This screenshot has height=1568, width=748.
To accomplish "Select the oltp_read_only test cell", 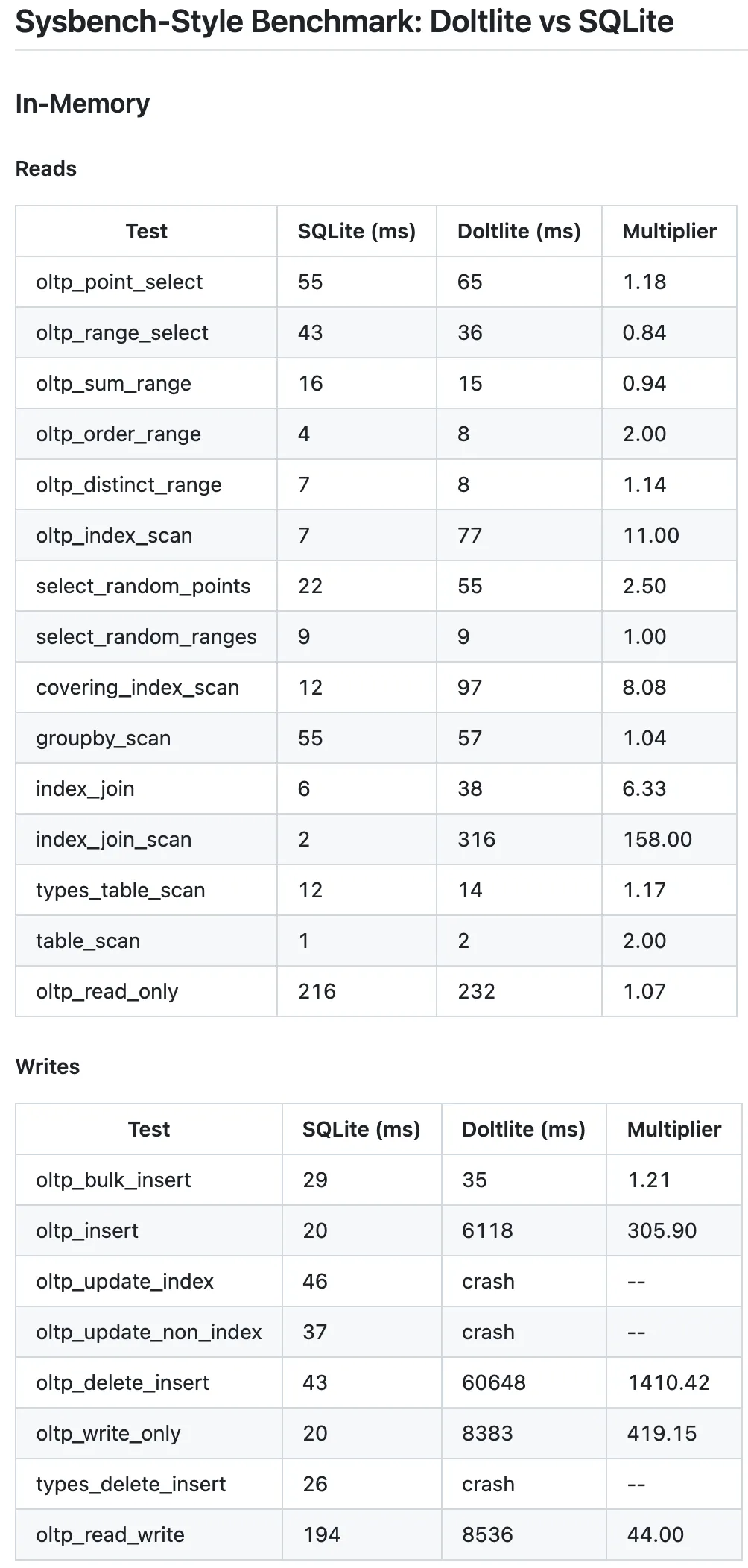I will pos(107,991).
